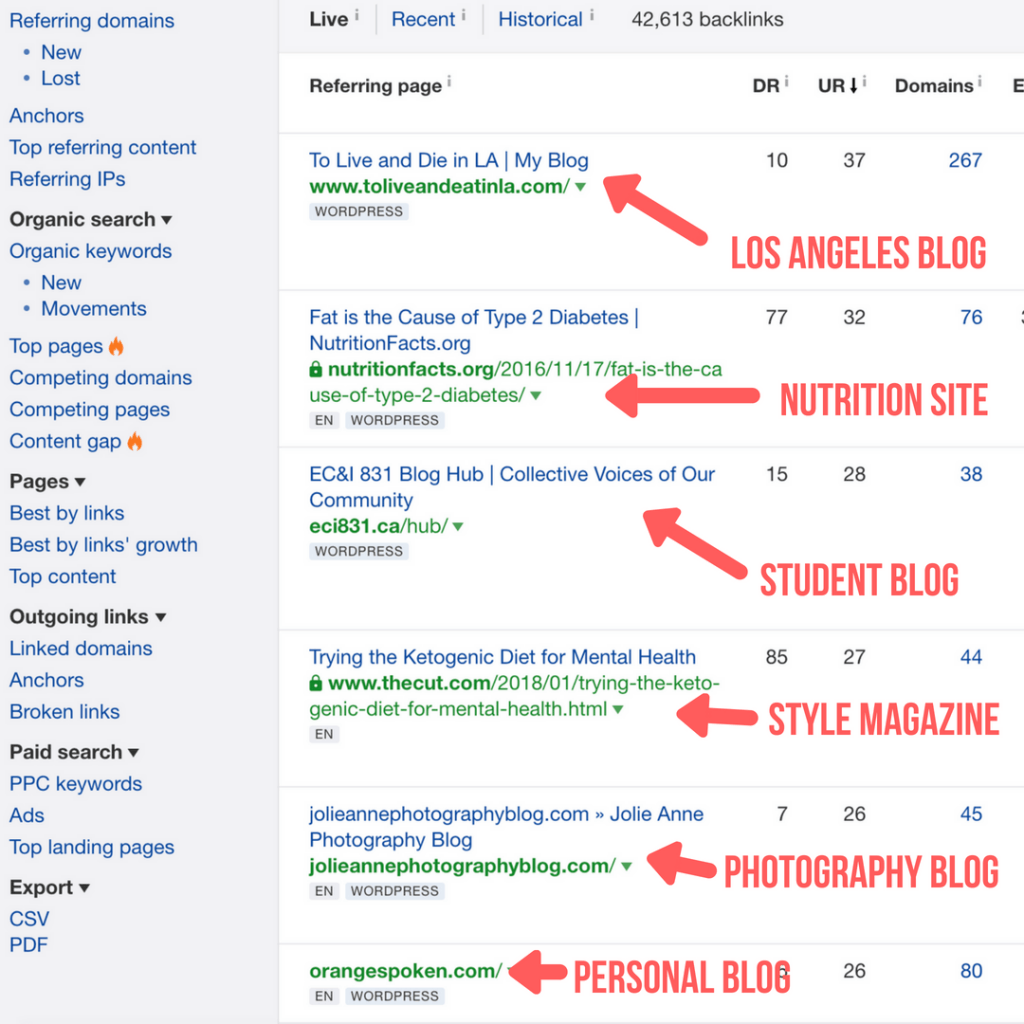Collapse the Paid search section
Viewport: 1024px width, 1024px height.
pos(74,752)
